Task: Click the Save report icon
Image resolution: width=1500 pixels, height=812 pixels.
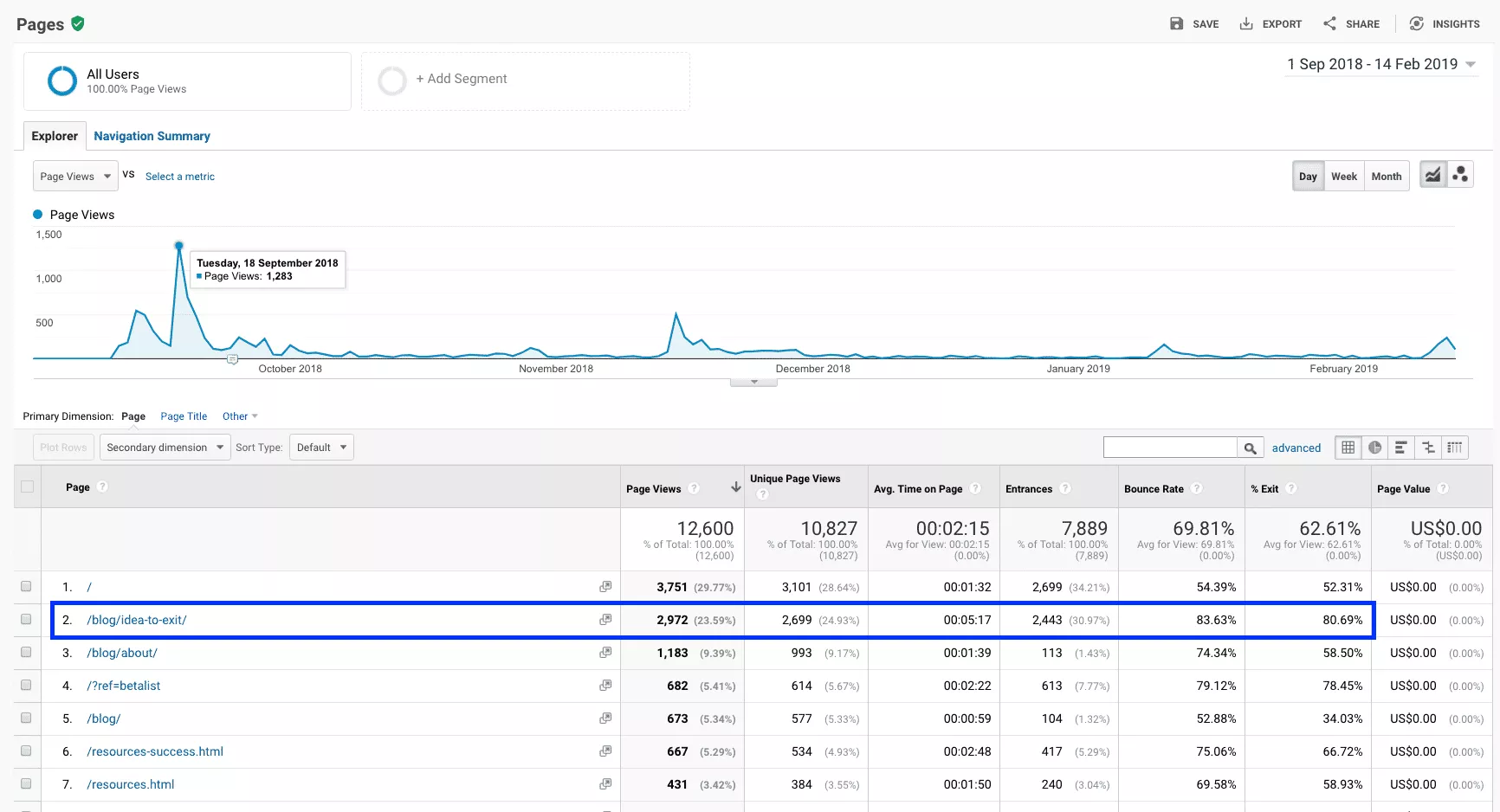Action: (x=1176, y=23)
